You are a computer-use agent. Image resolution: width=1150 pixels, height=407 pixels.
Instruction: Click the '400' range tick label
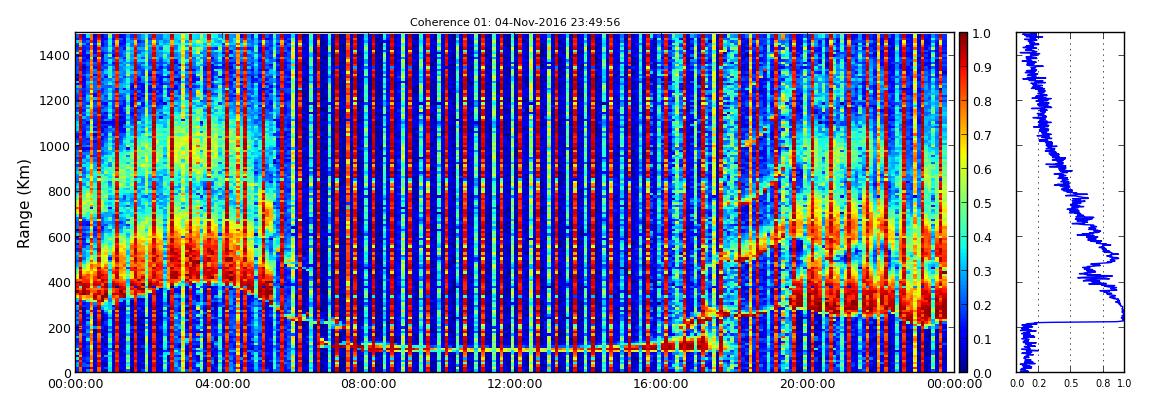pyautogui.click(x=59, y=282)
